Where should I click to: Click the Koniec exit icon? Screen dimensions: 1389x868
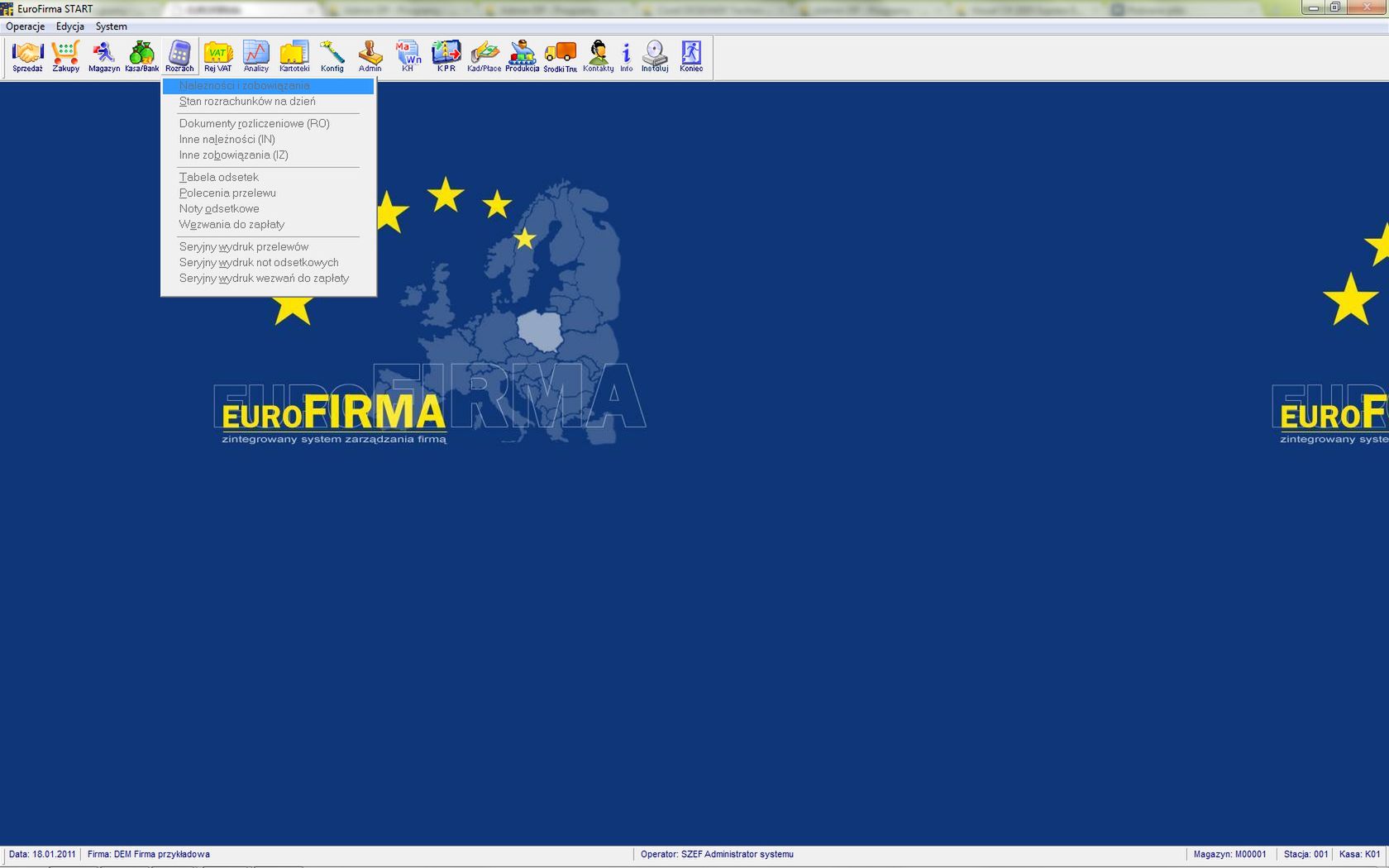click(691, 57)
